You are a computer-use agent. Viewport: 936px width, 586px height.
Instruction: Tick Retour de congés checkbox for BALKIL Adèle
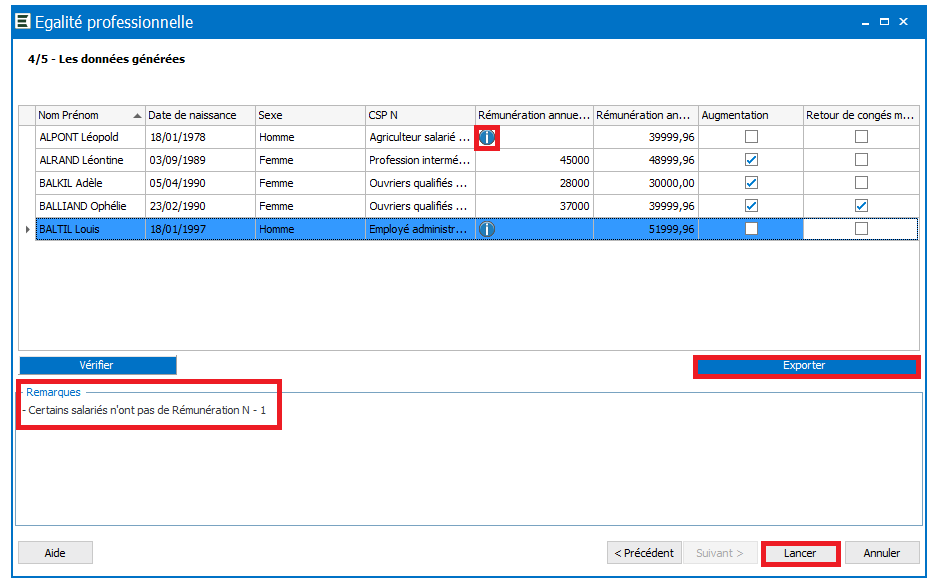(861, 183)
